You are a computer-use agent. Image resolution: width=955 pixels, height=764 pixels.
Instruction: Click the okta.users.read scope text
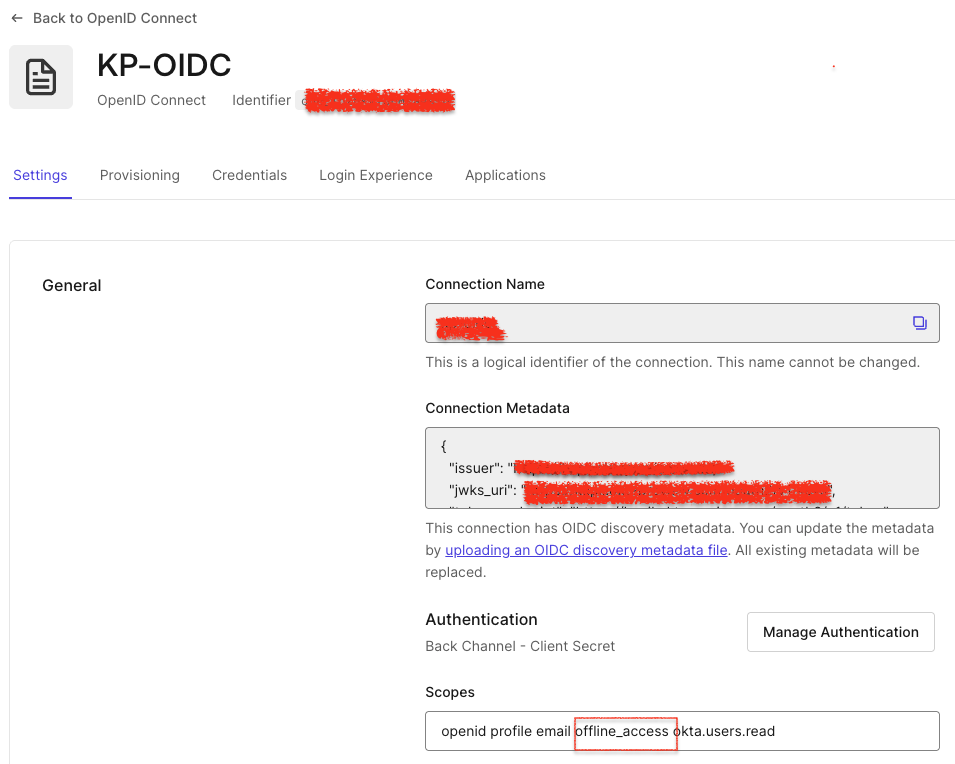point(727,731)
